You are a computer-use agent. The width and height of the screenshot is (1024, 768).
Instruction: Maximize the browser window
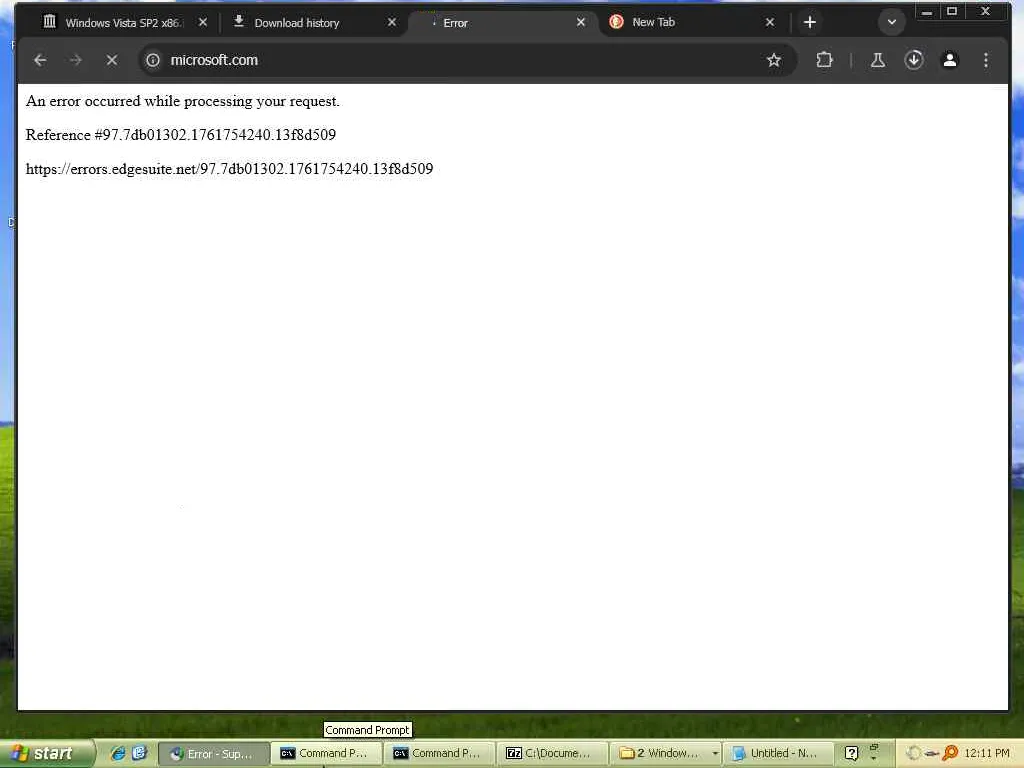(952, 12)
